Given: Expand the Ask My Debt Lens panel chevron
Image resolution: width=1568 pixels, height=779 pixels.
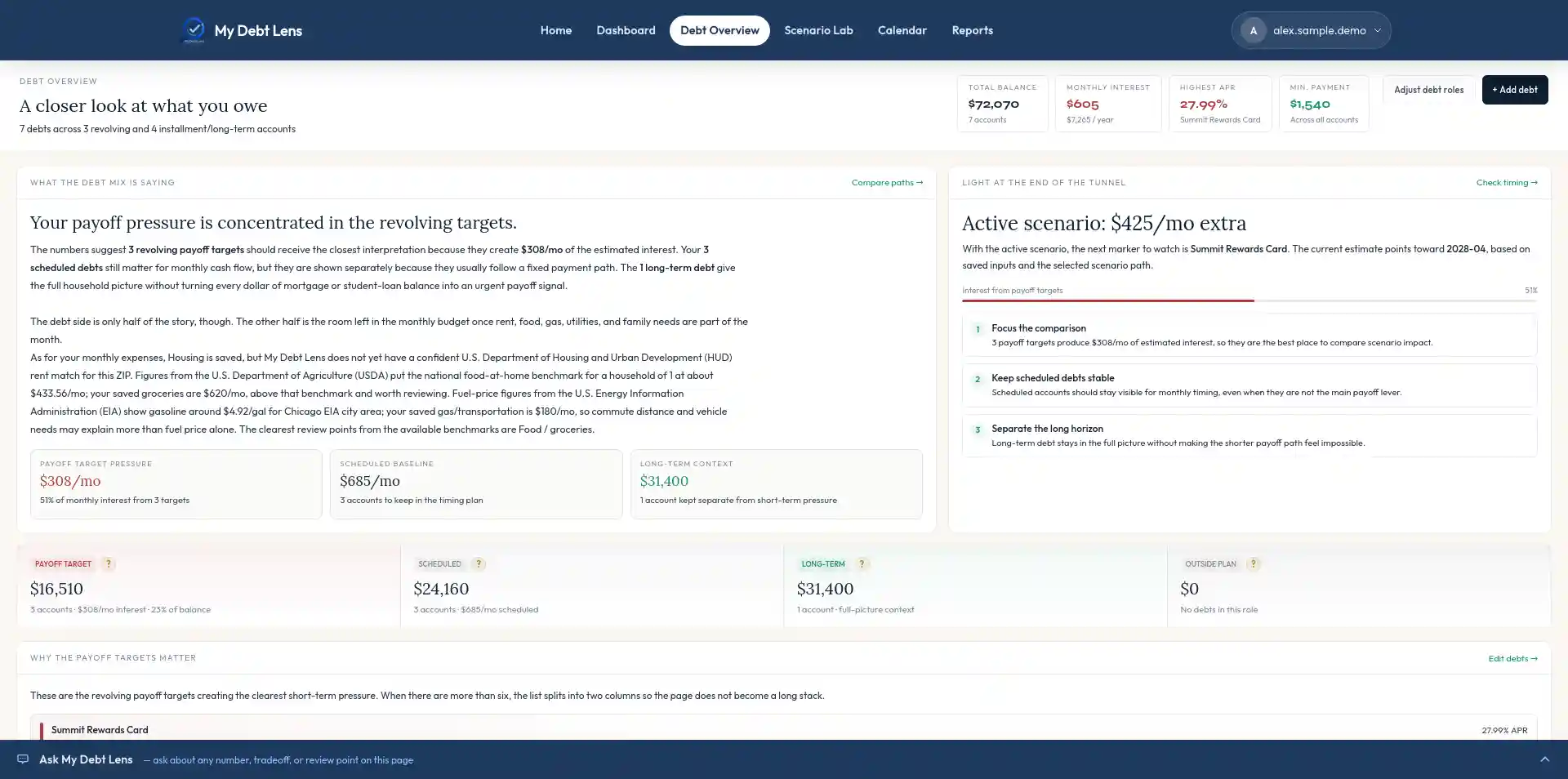Looking at the screenshot, I should (1544, 759).
